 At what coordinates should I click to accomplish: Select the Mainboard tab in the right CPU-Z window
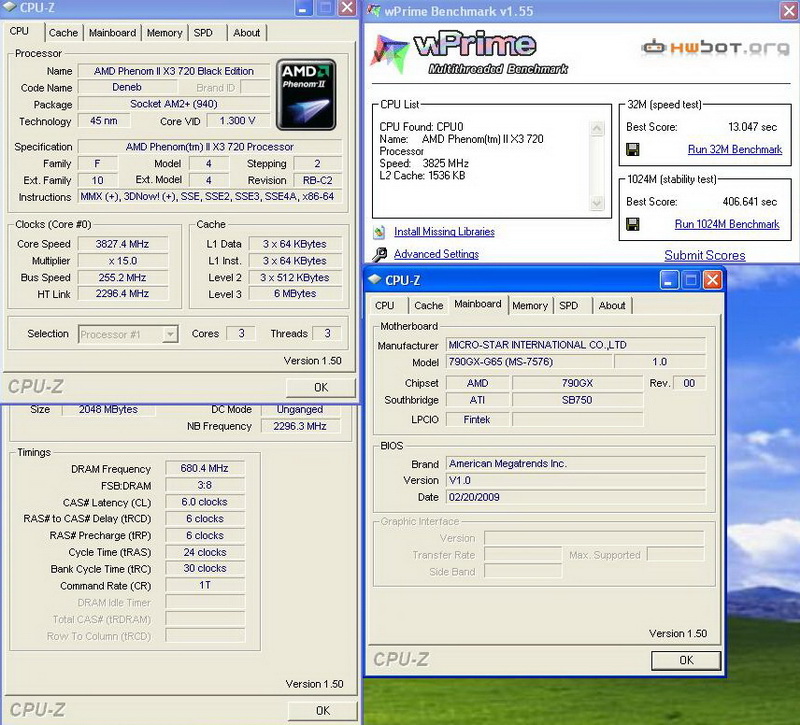click(x=478, y=304)
